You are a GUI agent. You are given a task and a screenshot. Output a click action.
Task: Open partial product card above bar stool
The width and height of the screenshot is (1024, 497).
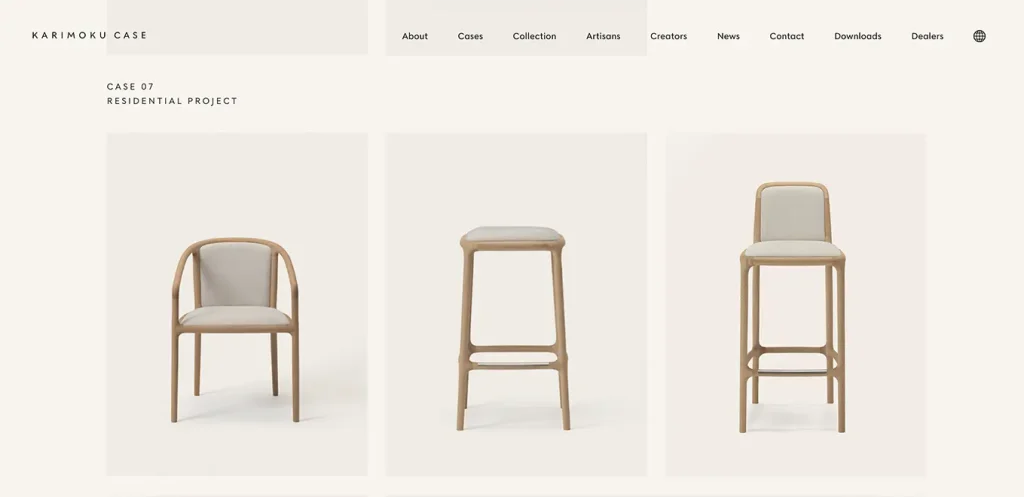point(516,27)
